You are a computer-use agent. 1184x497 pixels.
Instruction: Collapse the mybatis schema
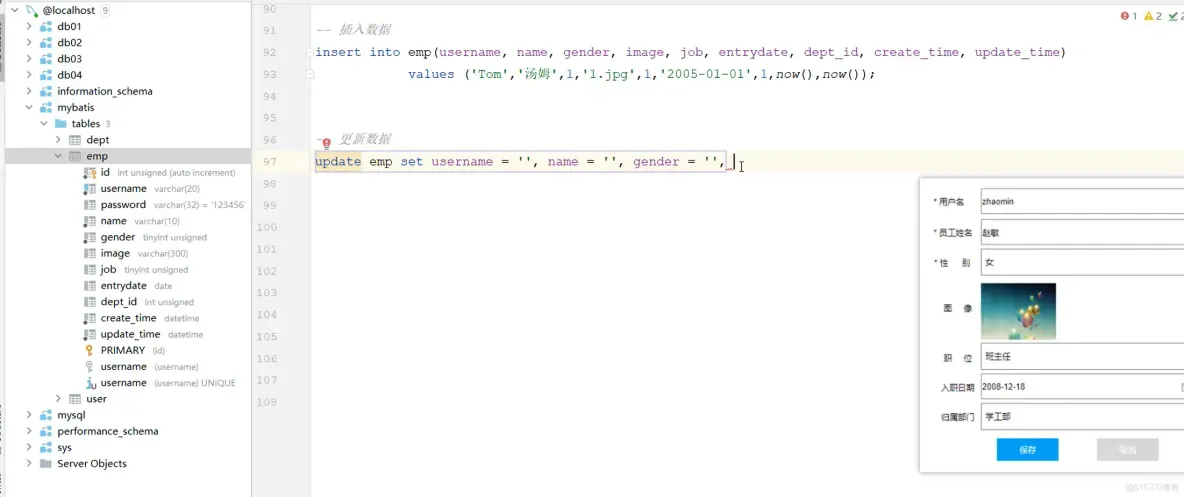pyautogui.click(x=29, y=107)
